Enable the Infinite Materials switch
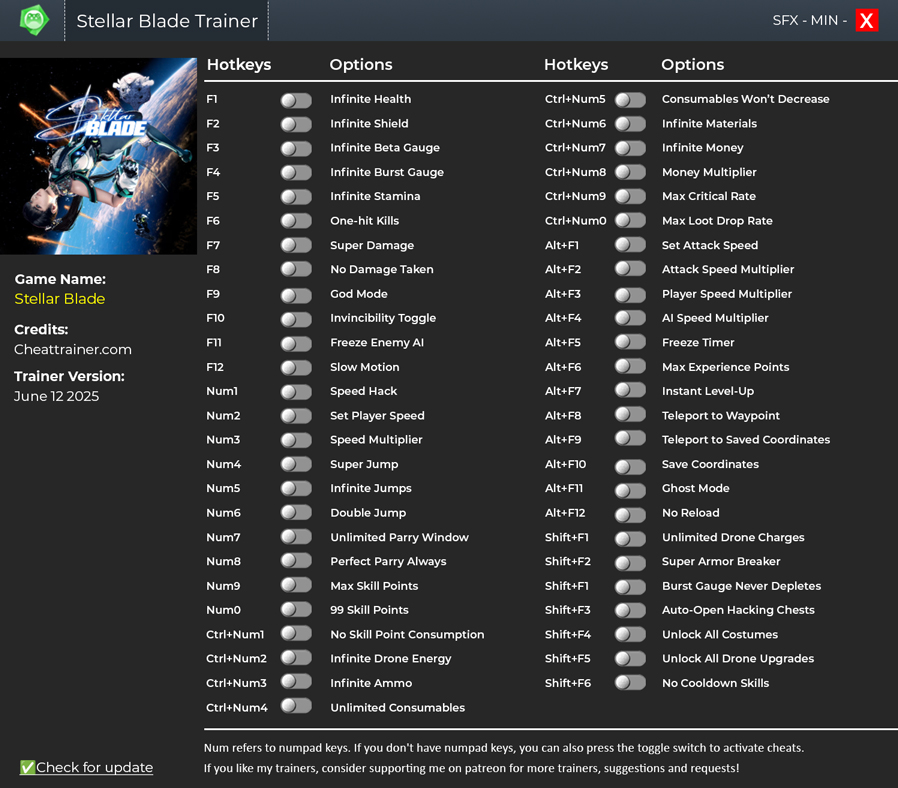This screenshot has width=898, height=788. (630, 124)
